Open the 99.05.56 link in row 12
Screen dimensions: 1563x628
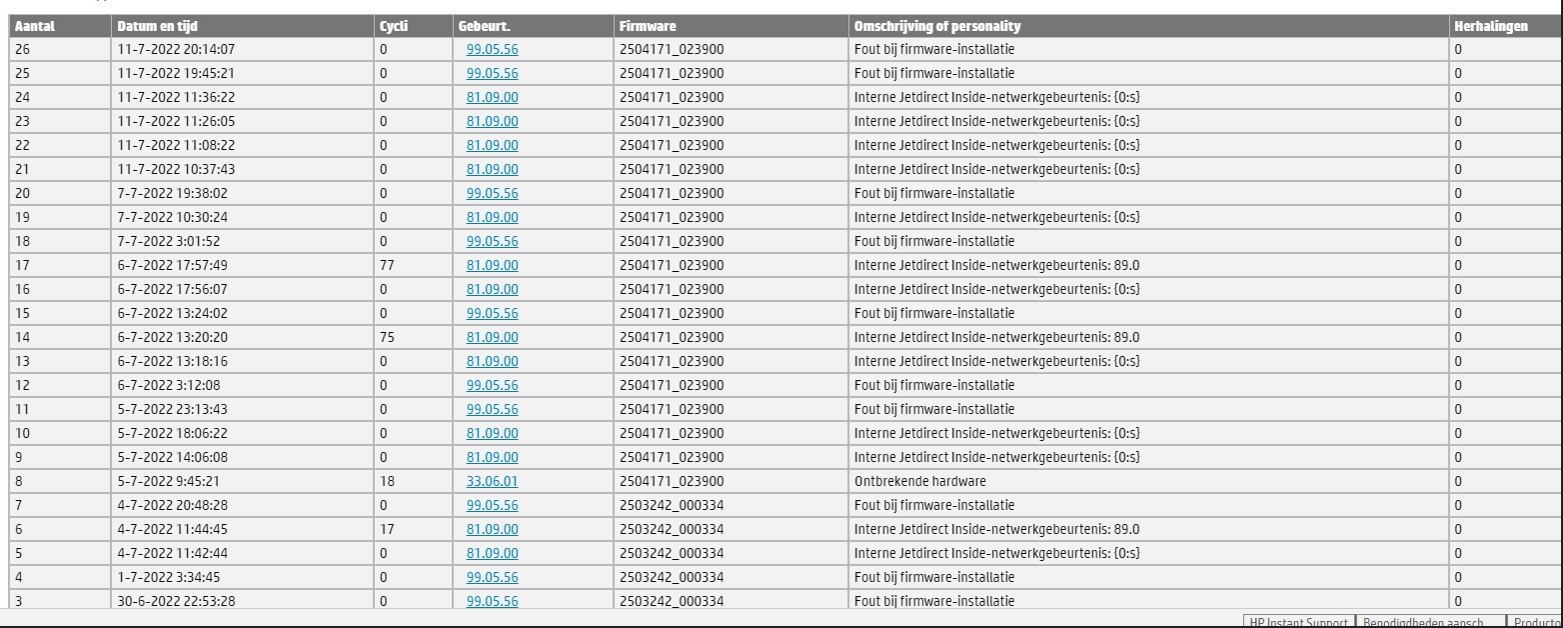(x=492, y=385)
